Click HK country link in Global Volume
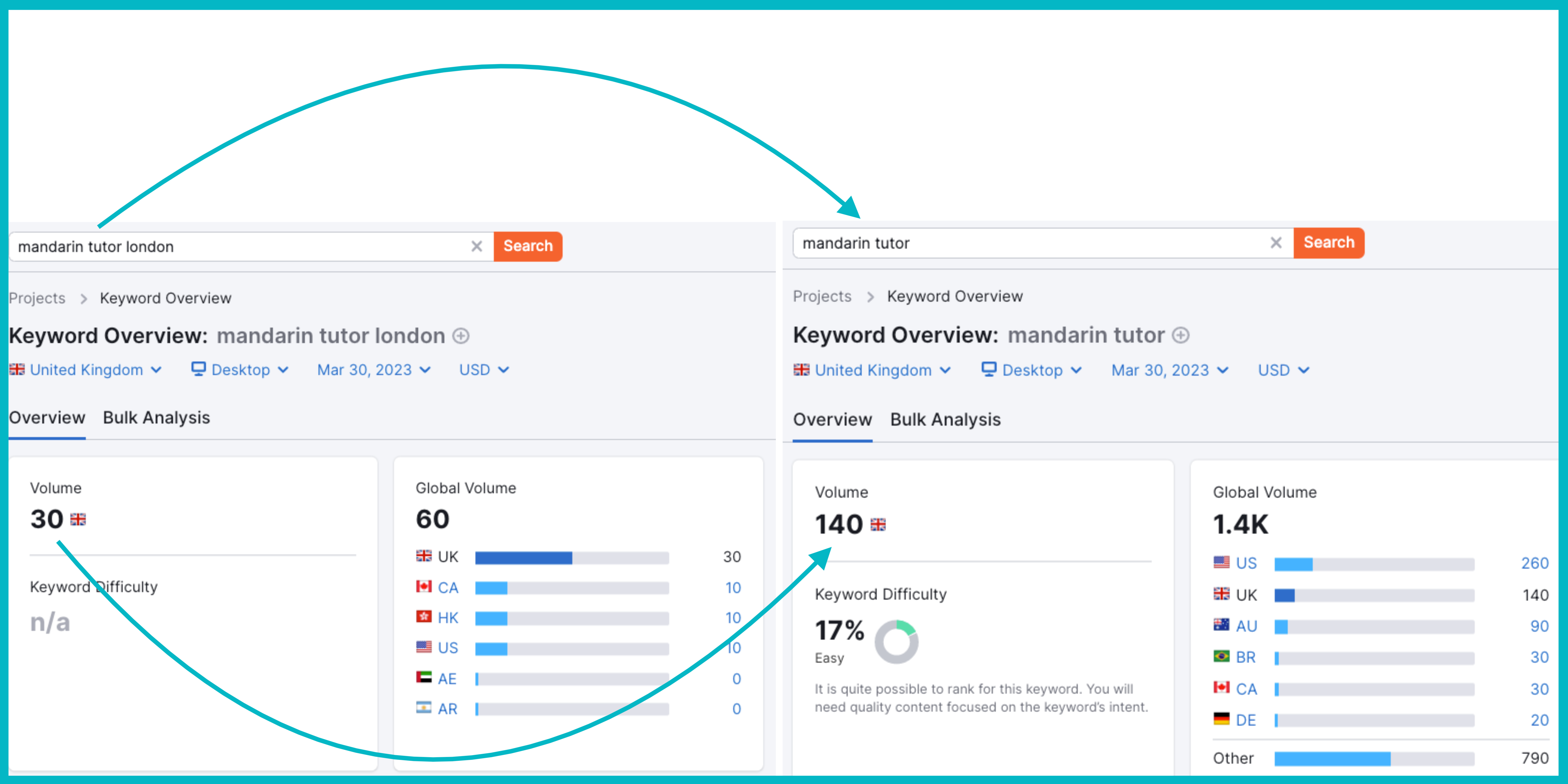This screenshot has width=1568, height=784. tap(448, 618)
